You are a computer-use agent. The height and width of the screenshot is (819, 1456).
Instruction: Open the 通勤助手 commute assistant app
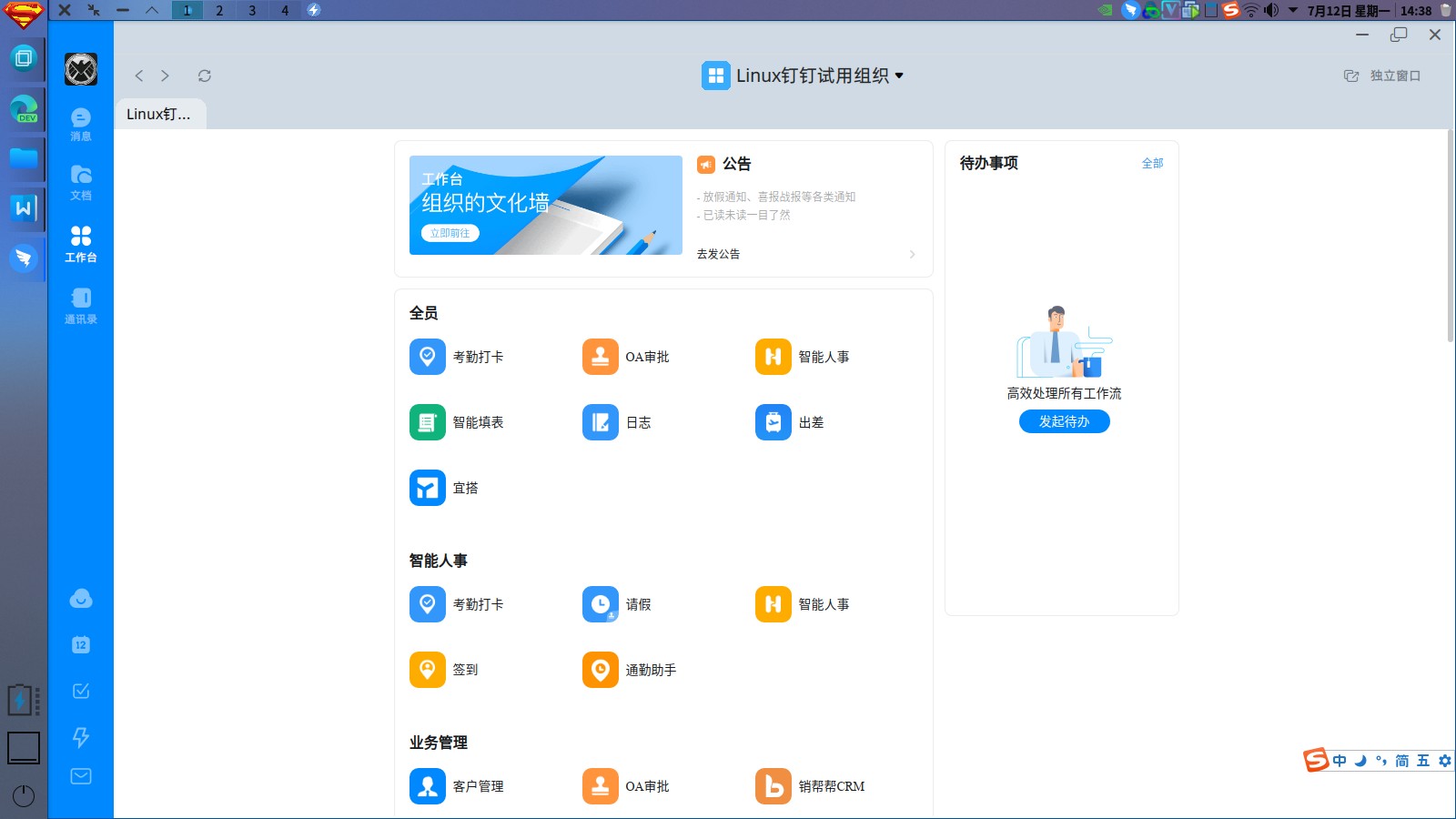pyautogui.click(x=600, y=670)
